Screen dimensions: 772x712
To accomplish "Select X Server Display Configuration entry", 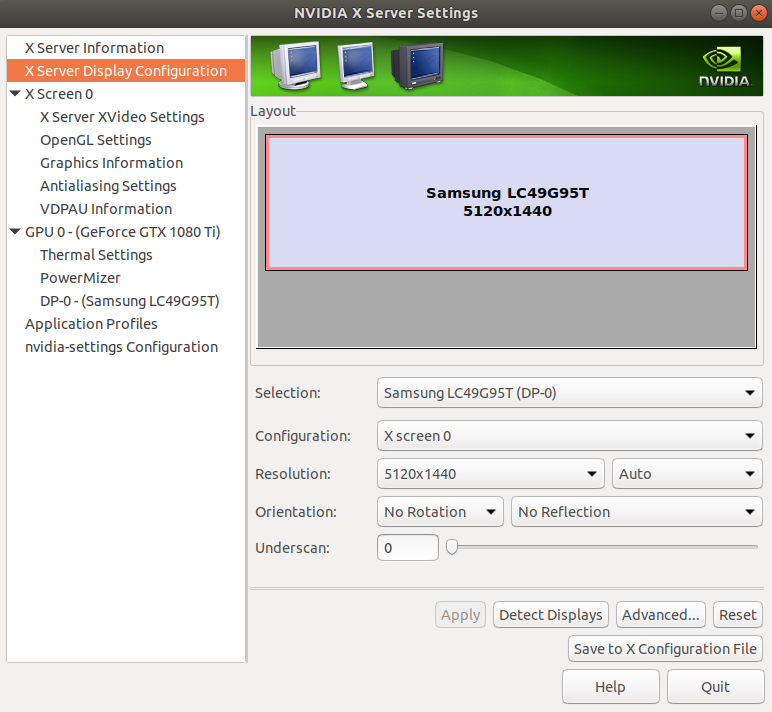I will pos(126,71).
